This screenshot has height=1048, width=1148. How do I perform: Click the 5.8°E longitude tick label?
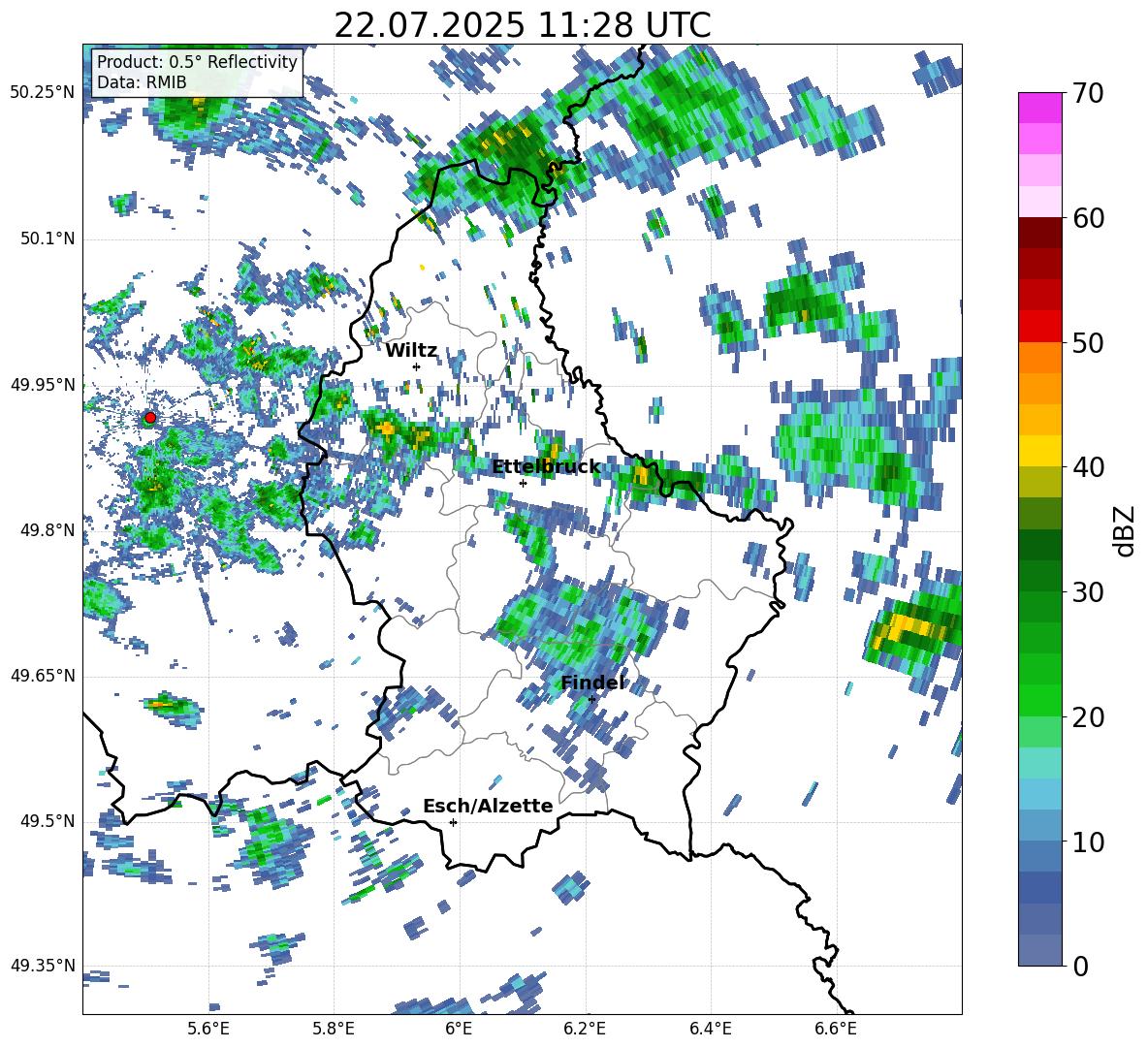click(x=334, y=1029)
